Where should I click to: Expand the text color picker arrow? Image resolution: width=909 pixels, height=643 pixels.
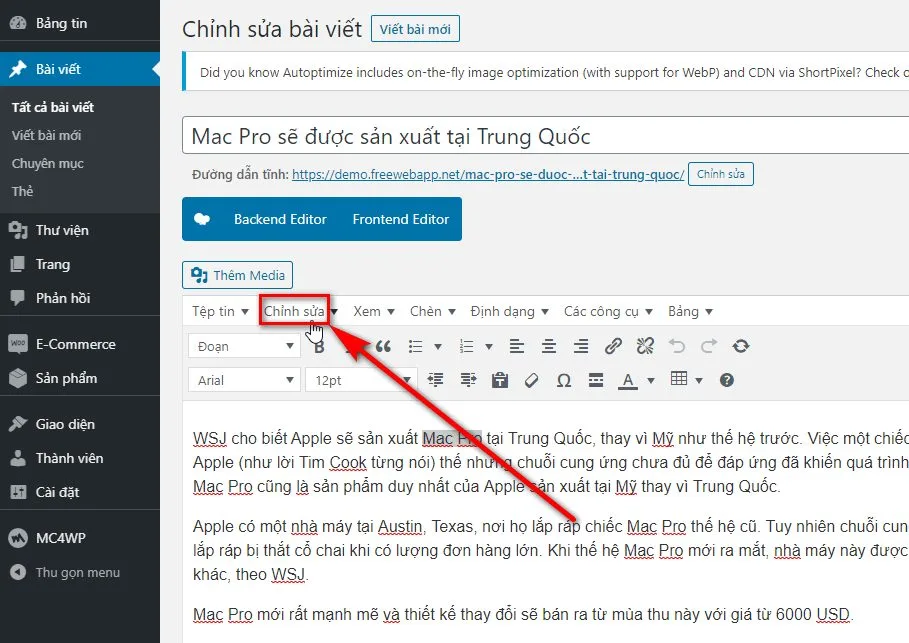pos(651,380)
